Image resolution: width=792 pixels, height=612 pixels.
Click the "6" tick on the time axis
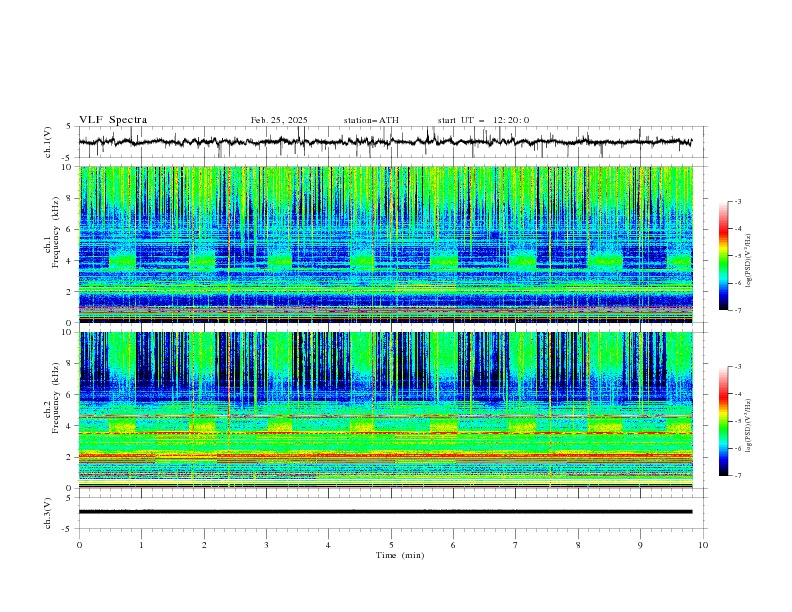pyautogui.click(x=453, y=545)
